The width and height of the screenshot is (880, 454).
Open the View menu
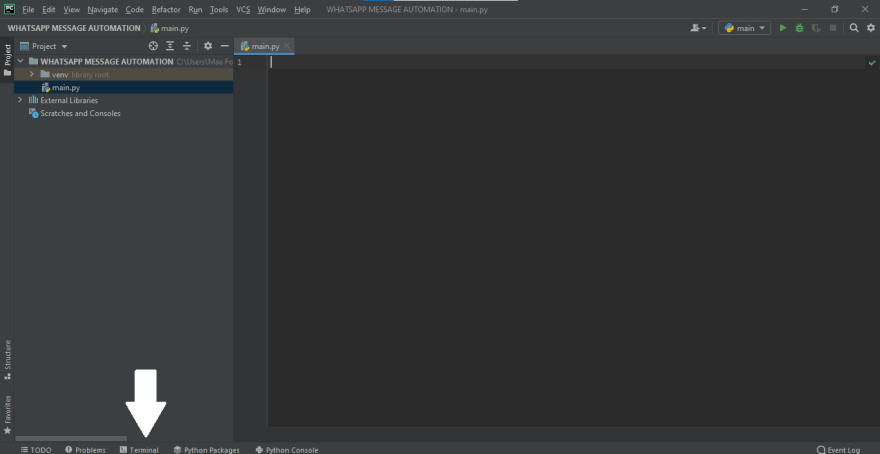coord(71,10)
